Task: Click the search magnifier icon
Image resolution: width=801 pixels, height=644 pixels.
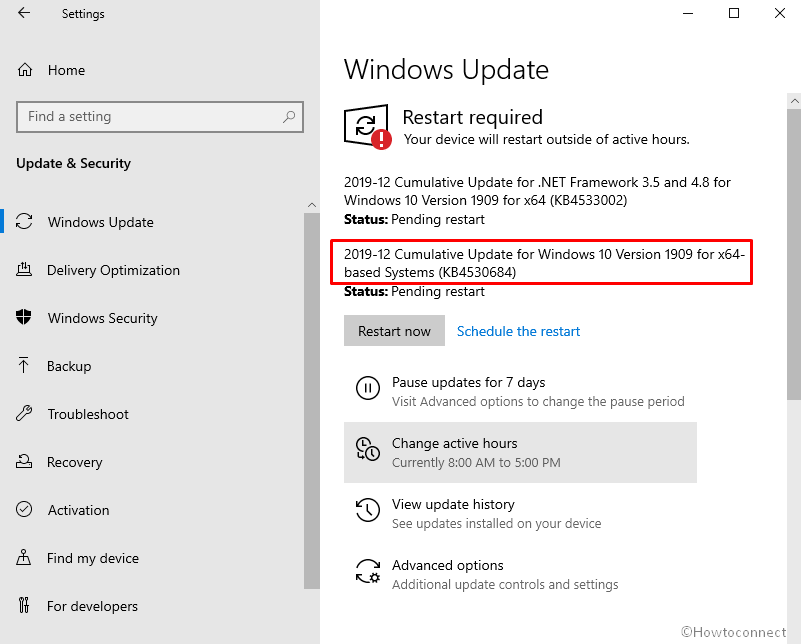Action: [x=289, y=117]
